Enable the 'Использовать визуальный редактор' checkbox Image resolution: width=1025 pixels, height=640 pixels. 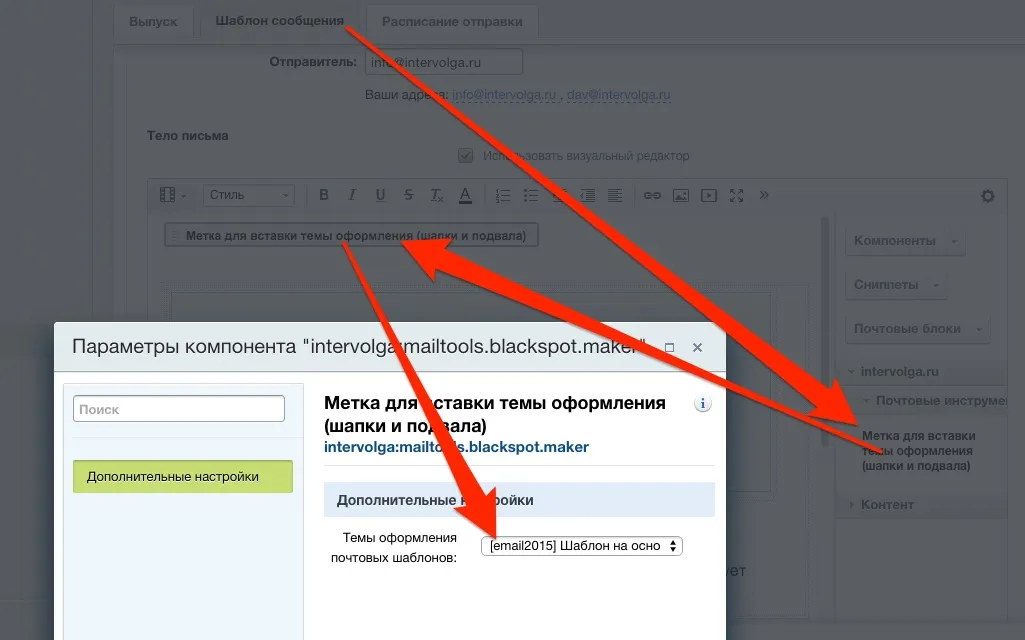point(464,155)
